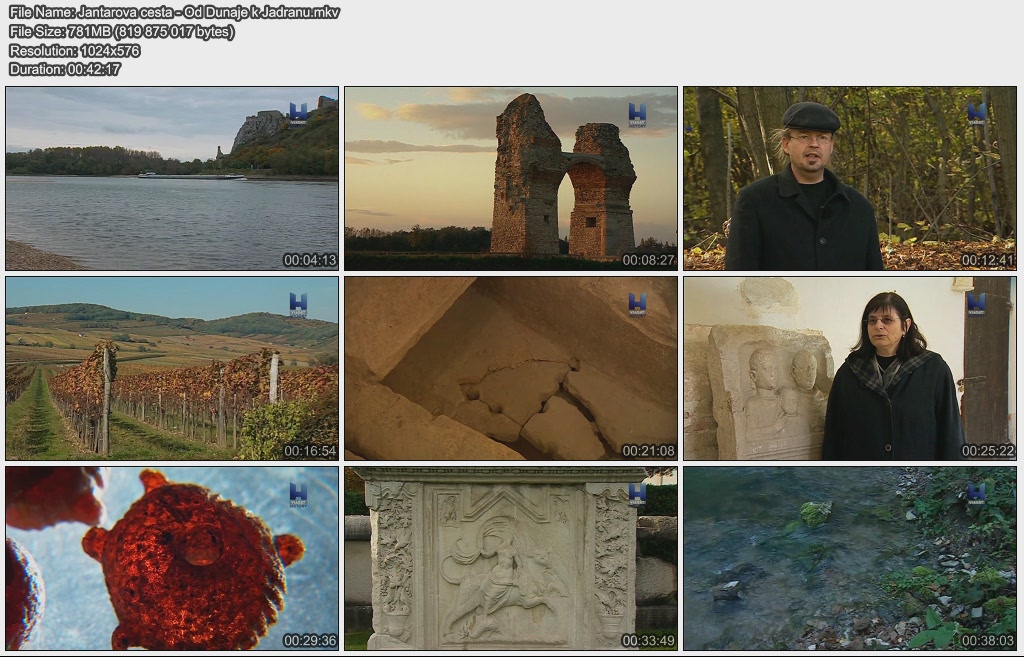1024x657 pixels.
Task: Jump to the 00:38:03 timestamp
Action: (x=987, y=641)
